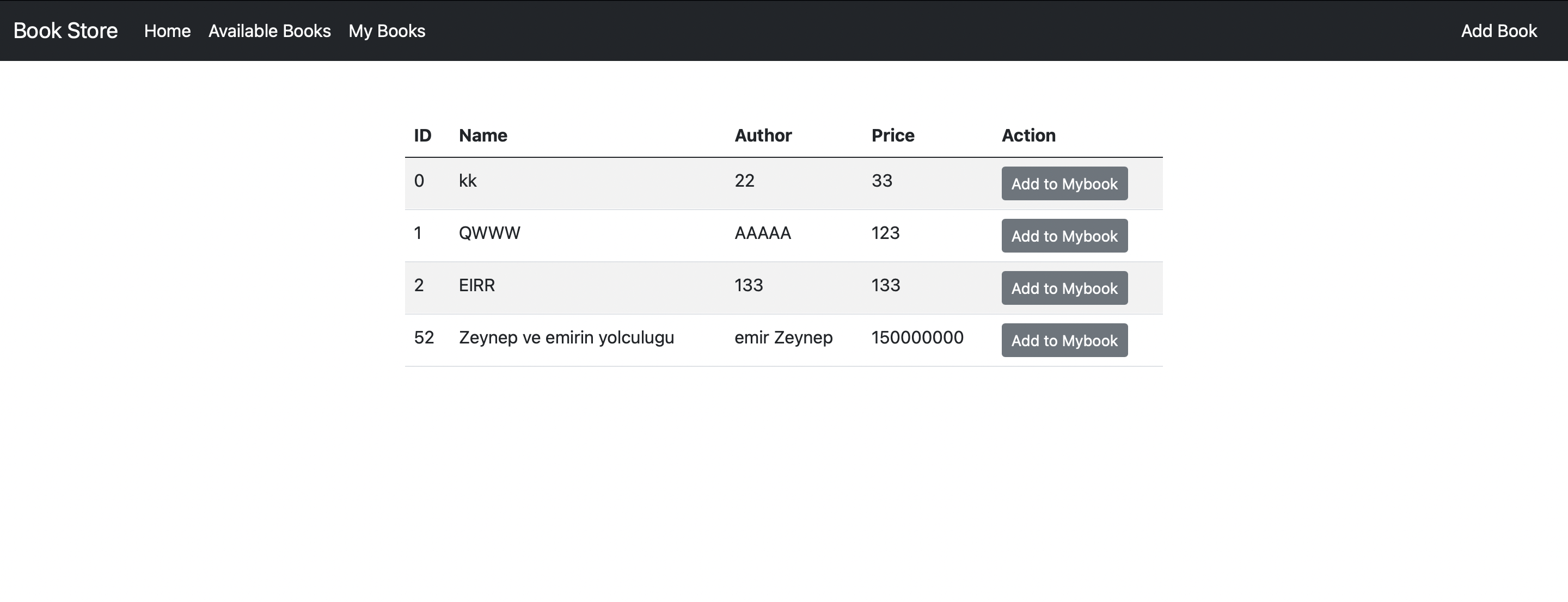Screen dimensions: 1568x602
Task: Click author 'emir Zeynep' cell
Action: [x=784, y=337]
